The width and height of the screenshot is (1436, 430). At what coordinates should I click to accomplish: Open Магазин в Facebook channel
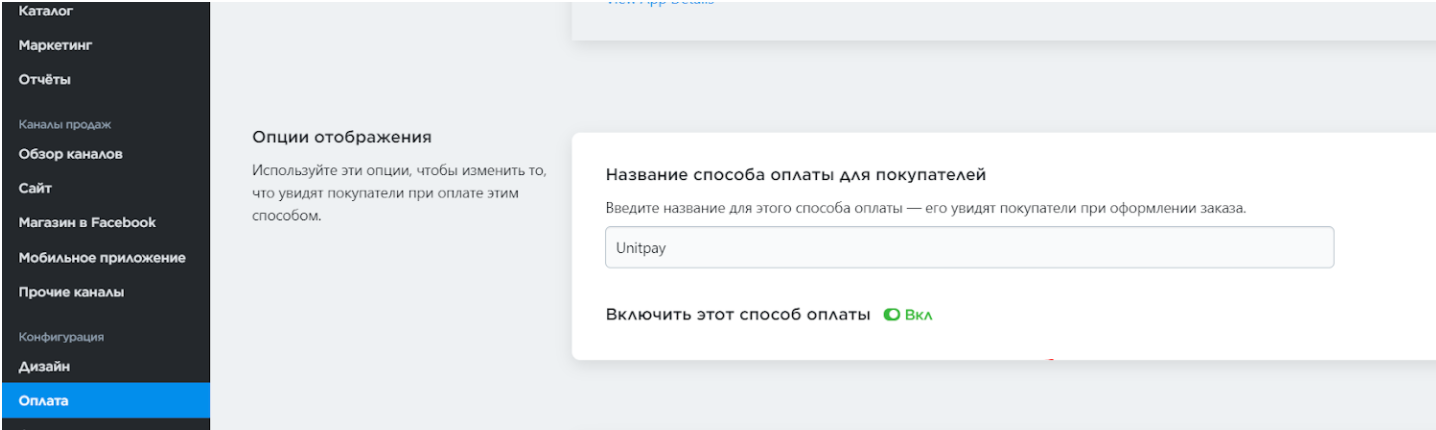(87, 222)
